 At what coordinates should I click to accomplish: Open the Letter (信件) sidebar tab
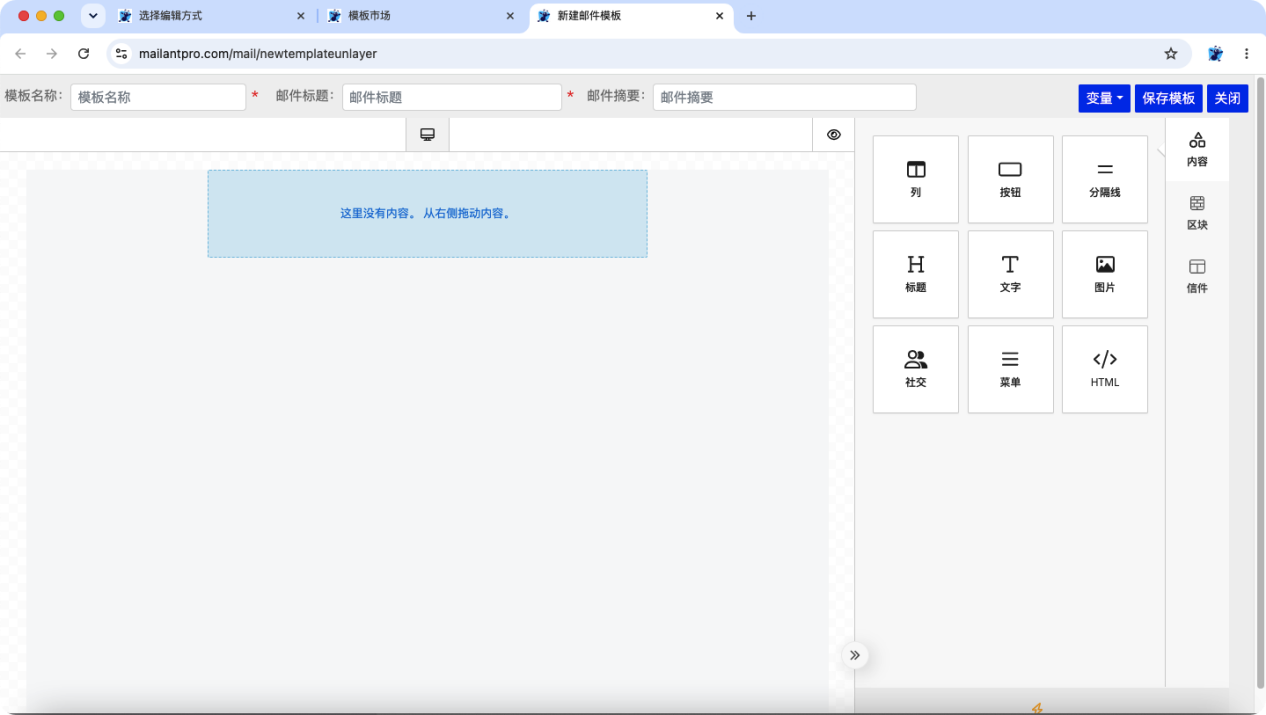[1197, 276]
